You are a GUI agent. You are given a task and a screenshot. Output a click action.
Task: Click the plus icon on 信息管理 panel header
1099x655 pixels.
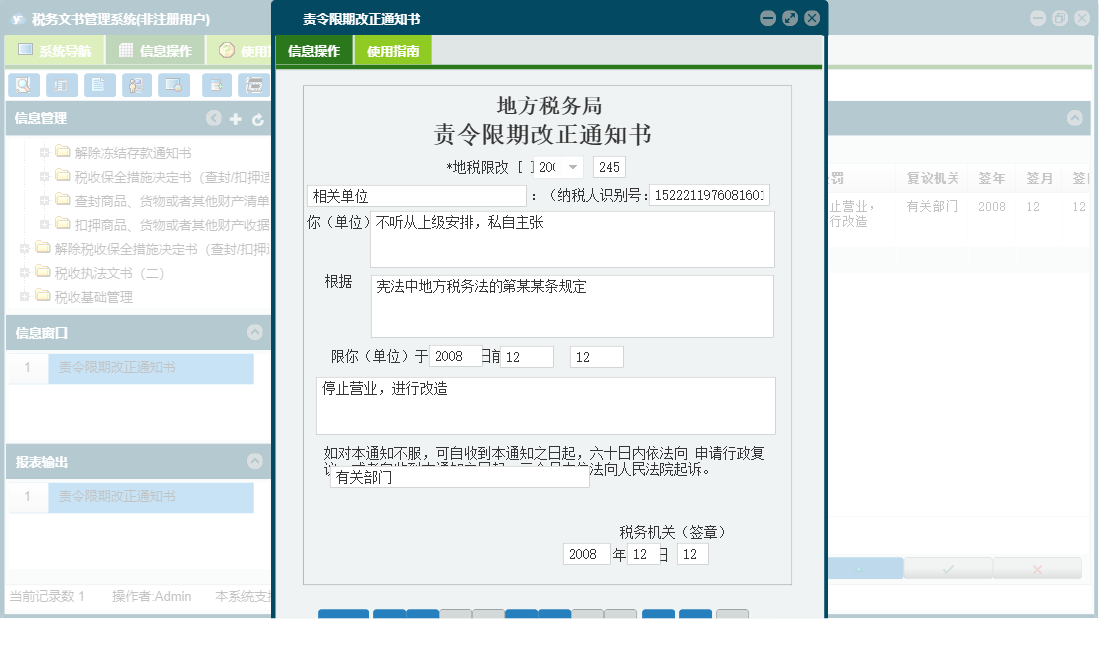pyautogui.click(x=234, y=118)
